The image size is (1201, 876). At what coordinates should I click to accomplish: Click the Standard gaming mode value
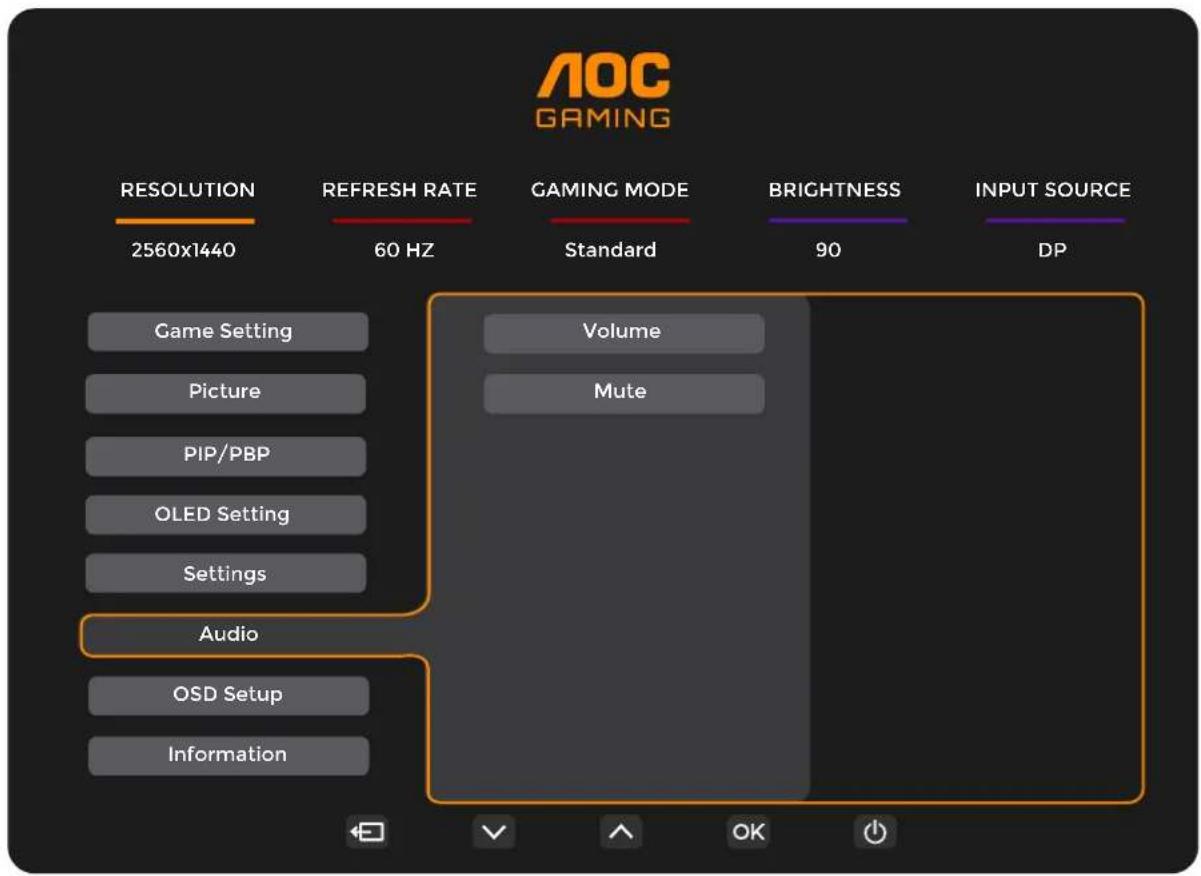click(x=610, y=251)
